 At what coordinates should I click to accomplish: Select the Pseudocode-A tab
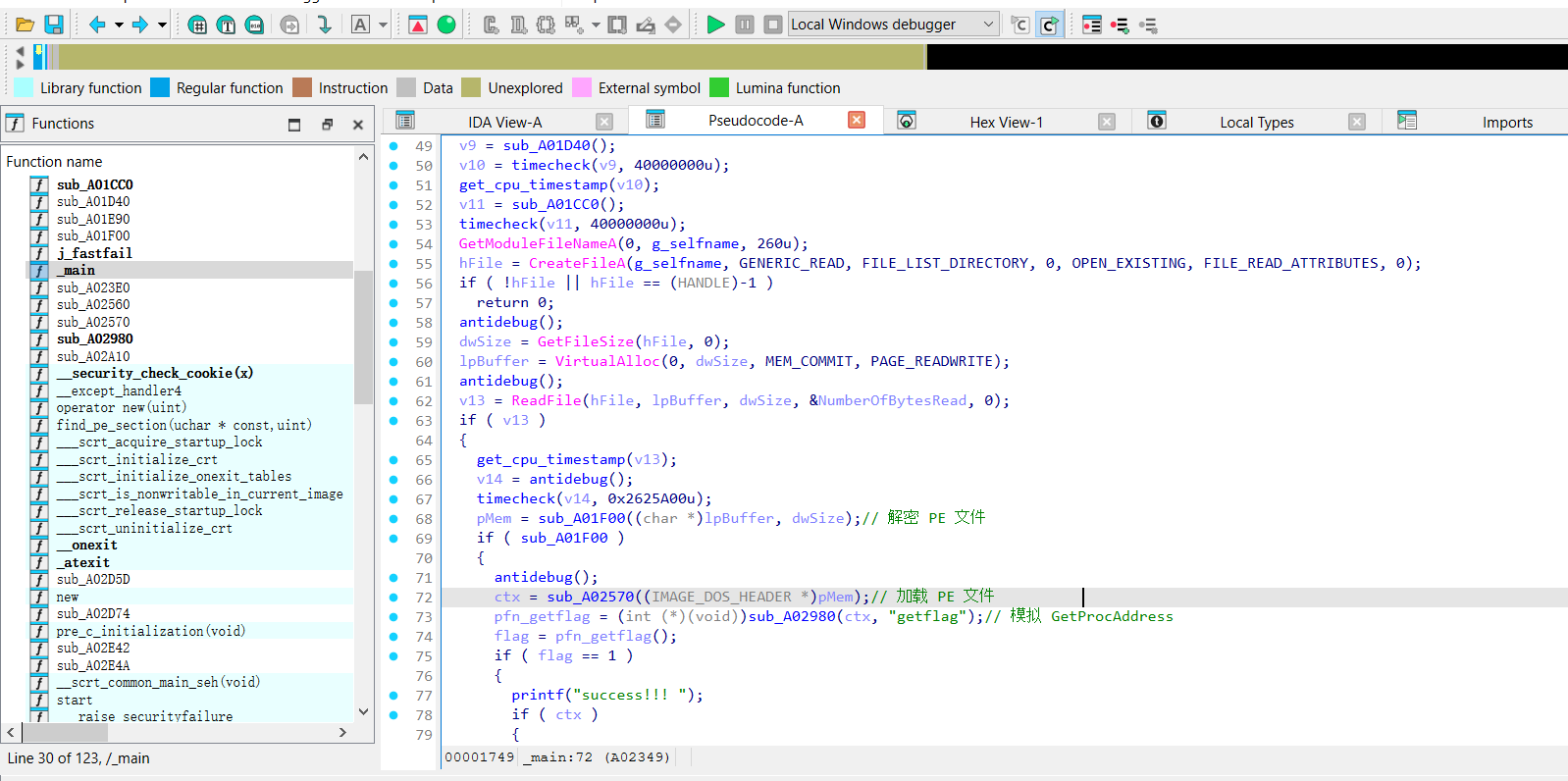coord(755,120)
